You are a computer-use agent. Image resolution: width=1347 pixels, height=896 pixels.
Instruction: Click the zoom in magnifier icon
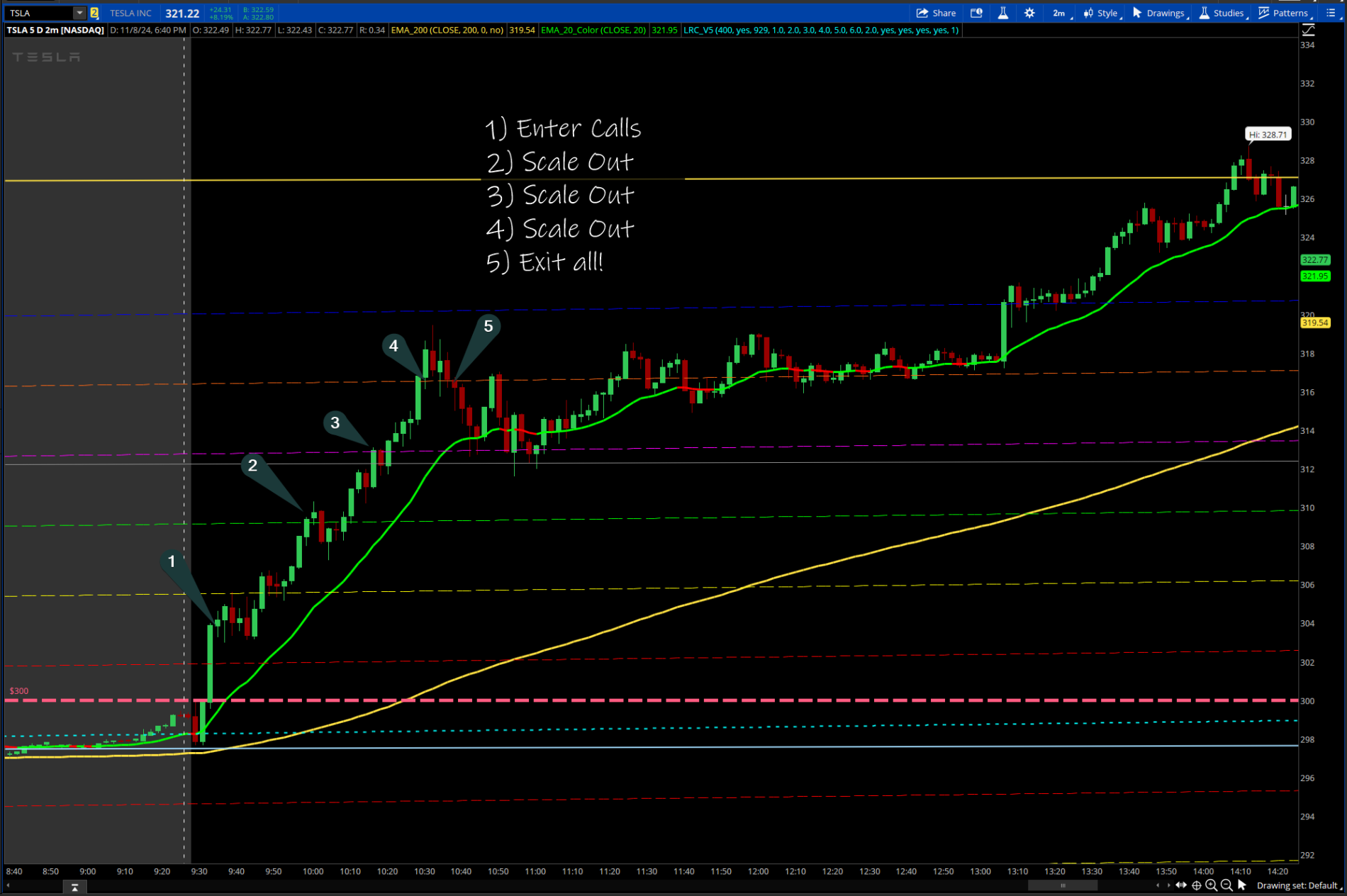(x=1211, y=885)
